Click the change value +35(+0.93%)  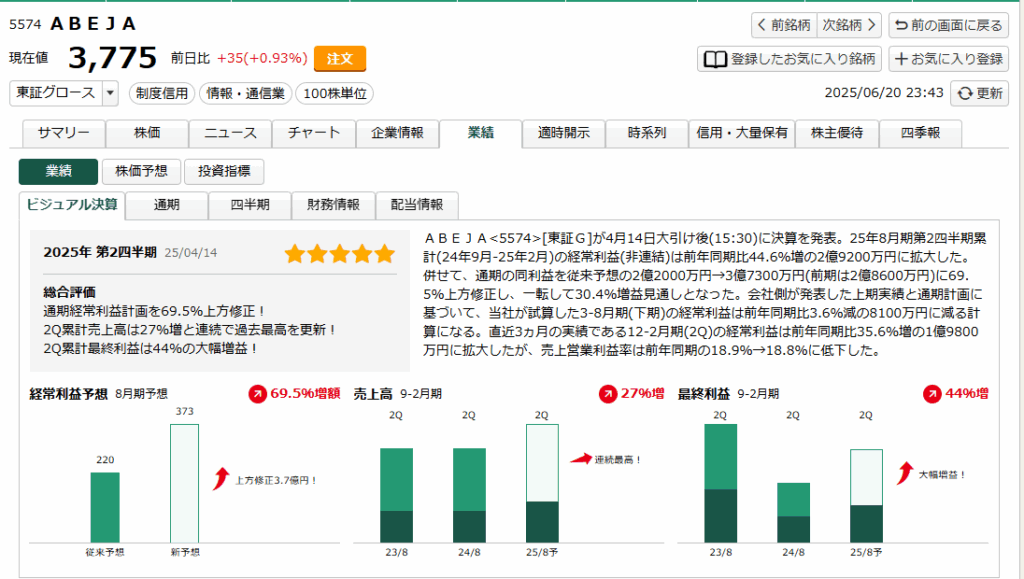[x=262, y=58]
